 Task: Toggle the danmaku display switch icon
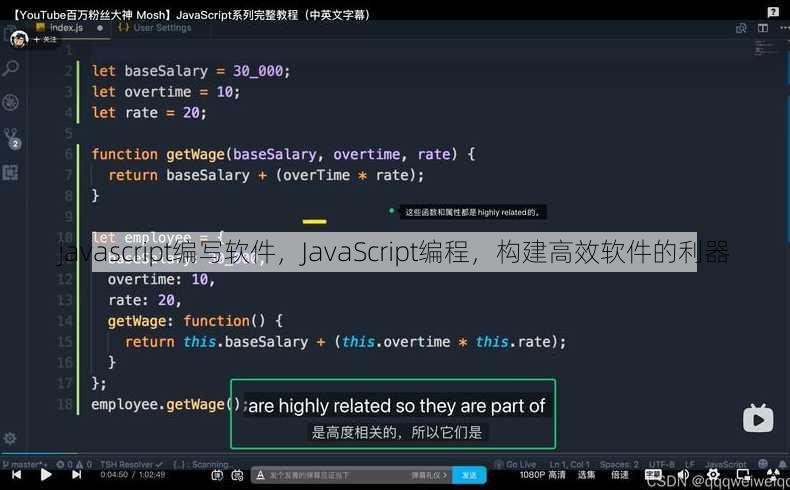[217, 475]
